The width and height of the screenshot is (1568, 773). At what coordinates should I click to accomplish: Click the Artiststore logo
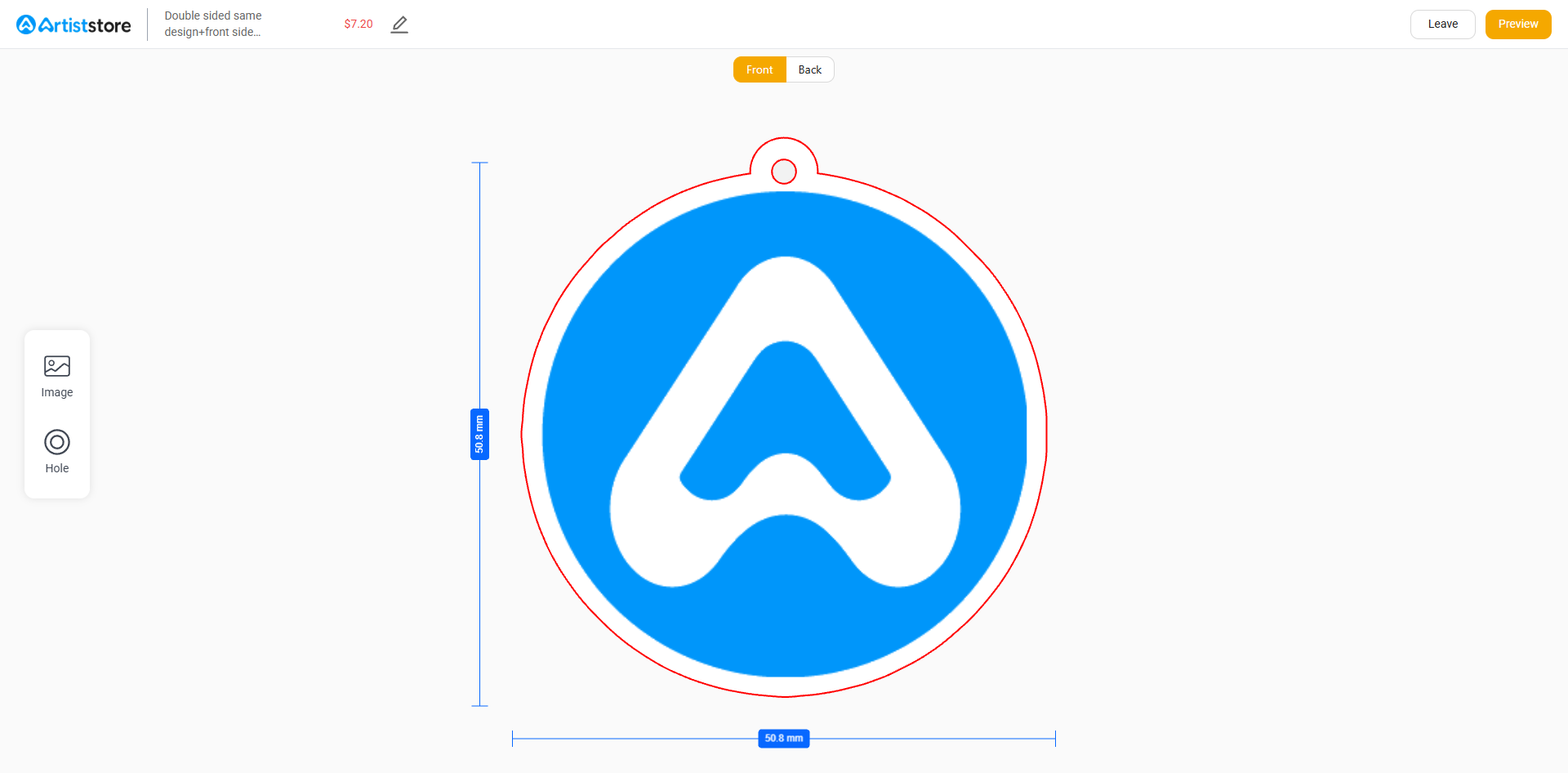tap(73, 25)
